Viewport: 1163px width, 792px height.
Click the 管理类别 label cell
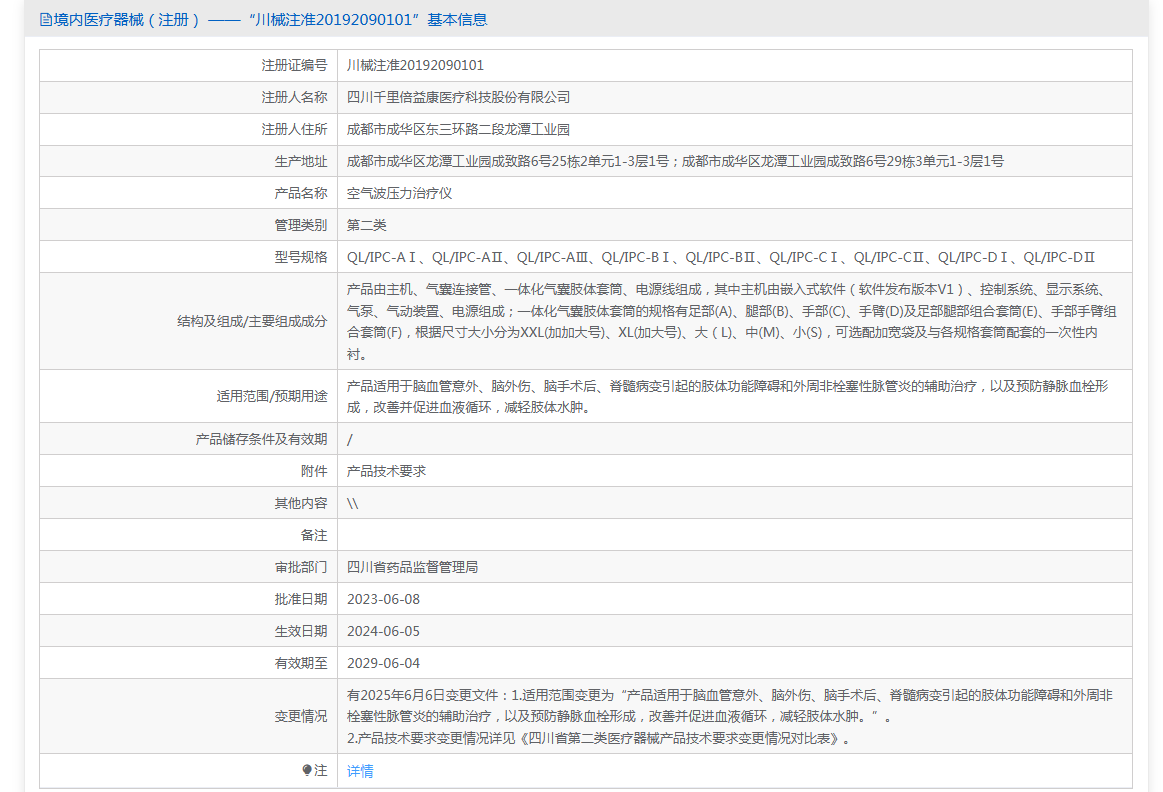(x=188, y=225)
